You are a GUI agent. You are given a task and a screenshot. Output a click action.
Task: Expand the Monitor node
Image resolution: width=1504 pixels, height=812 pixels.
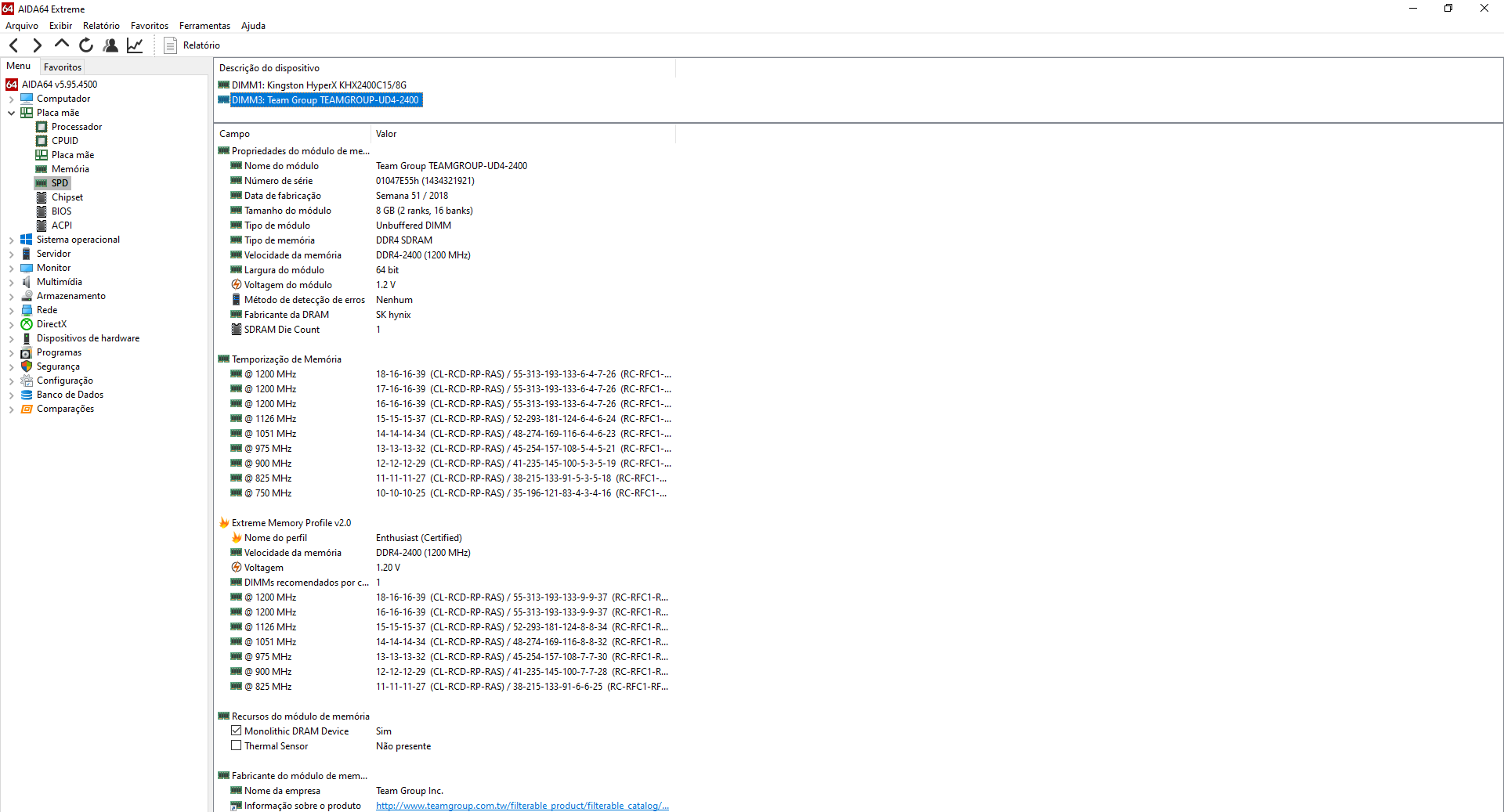(x=11, y=268)
